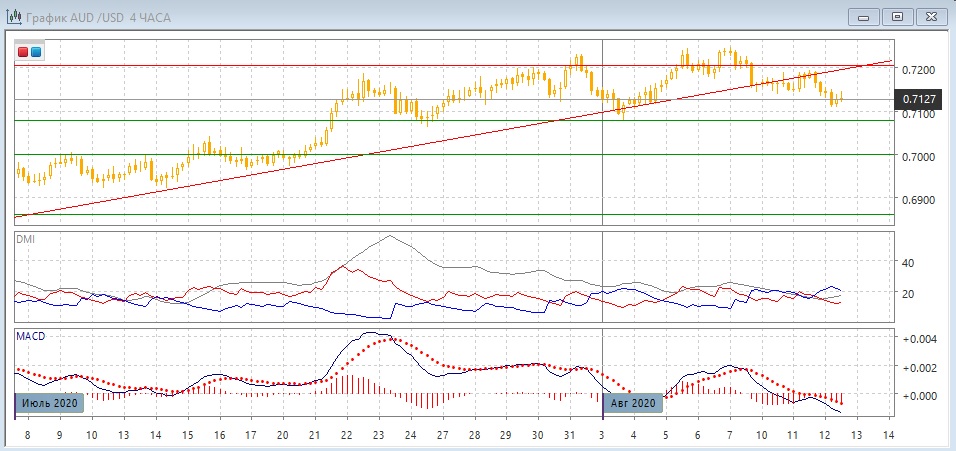The width and height of the screenshot is (956, 451).
Task: Close the AUD/USD chart window
Action: (930, 16)
